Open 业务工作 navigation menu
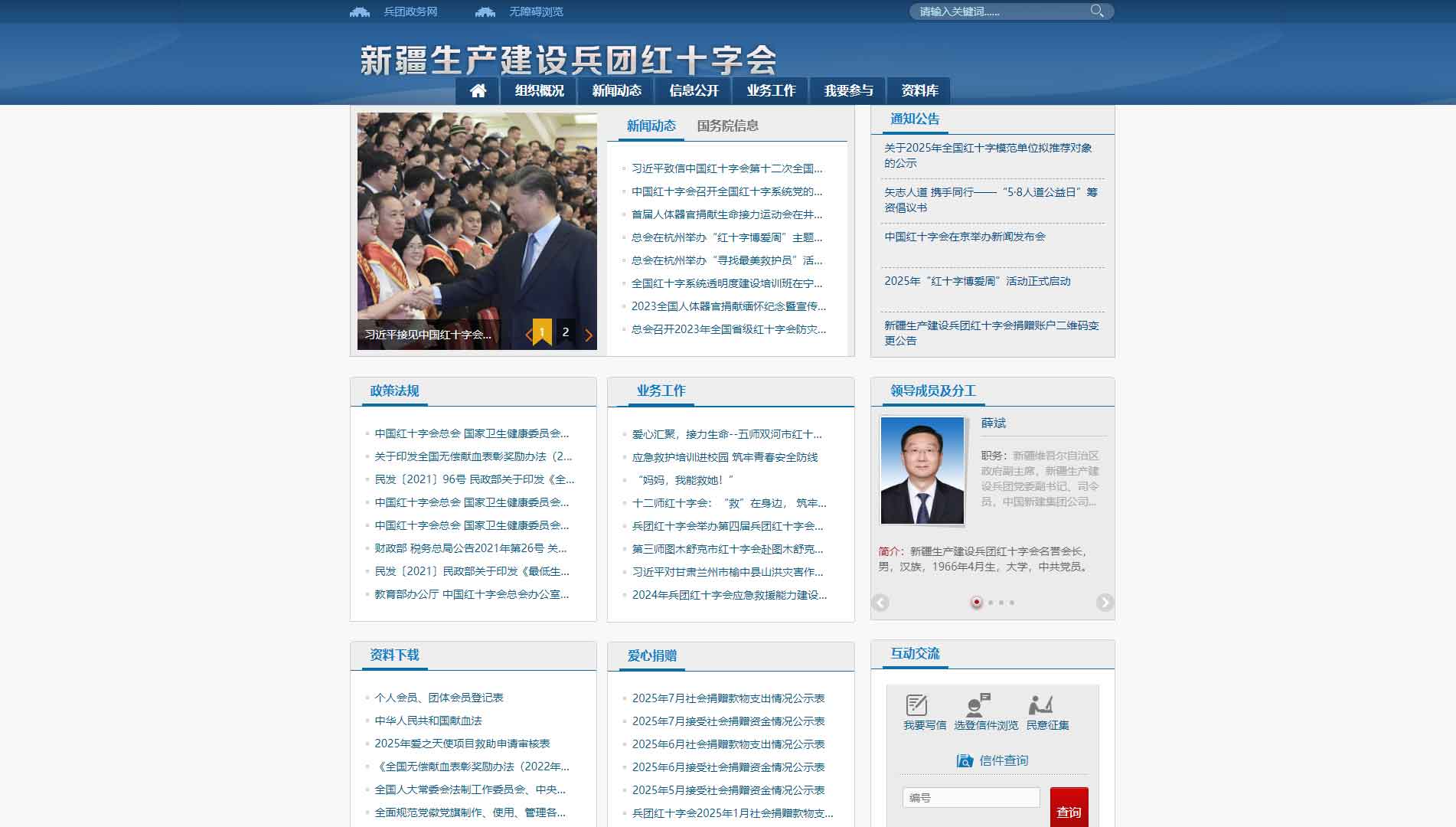The height and width of the screenshot is (827, 1456). pos(771,90)
